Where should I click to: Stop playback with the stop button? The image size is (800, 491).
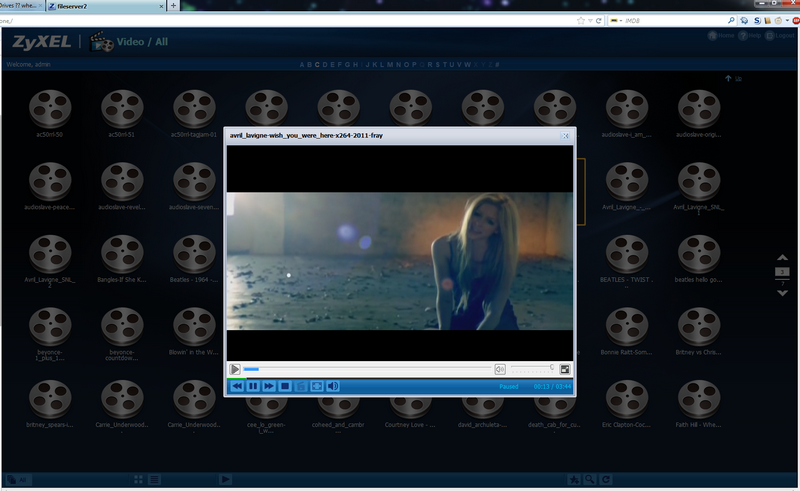point(285,386)
